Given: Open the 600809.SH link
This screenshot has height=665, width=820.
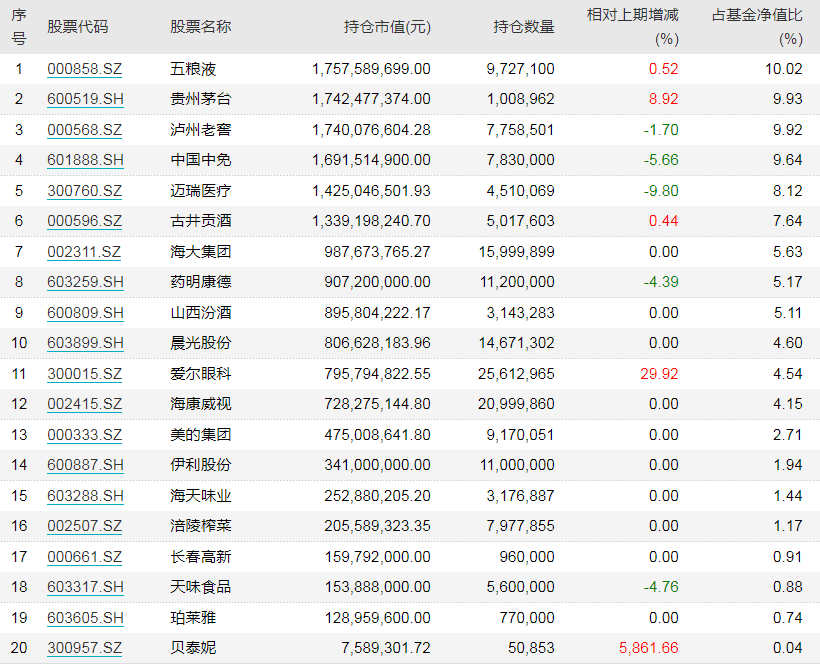Looking at the screenshot, I should pos(85,313).
